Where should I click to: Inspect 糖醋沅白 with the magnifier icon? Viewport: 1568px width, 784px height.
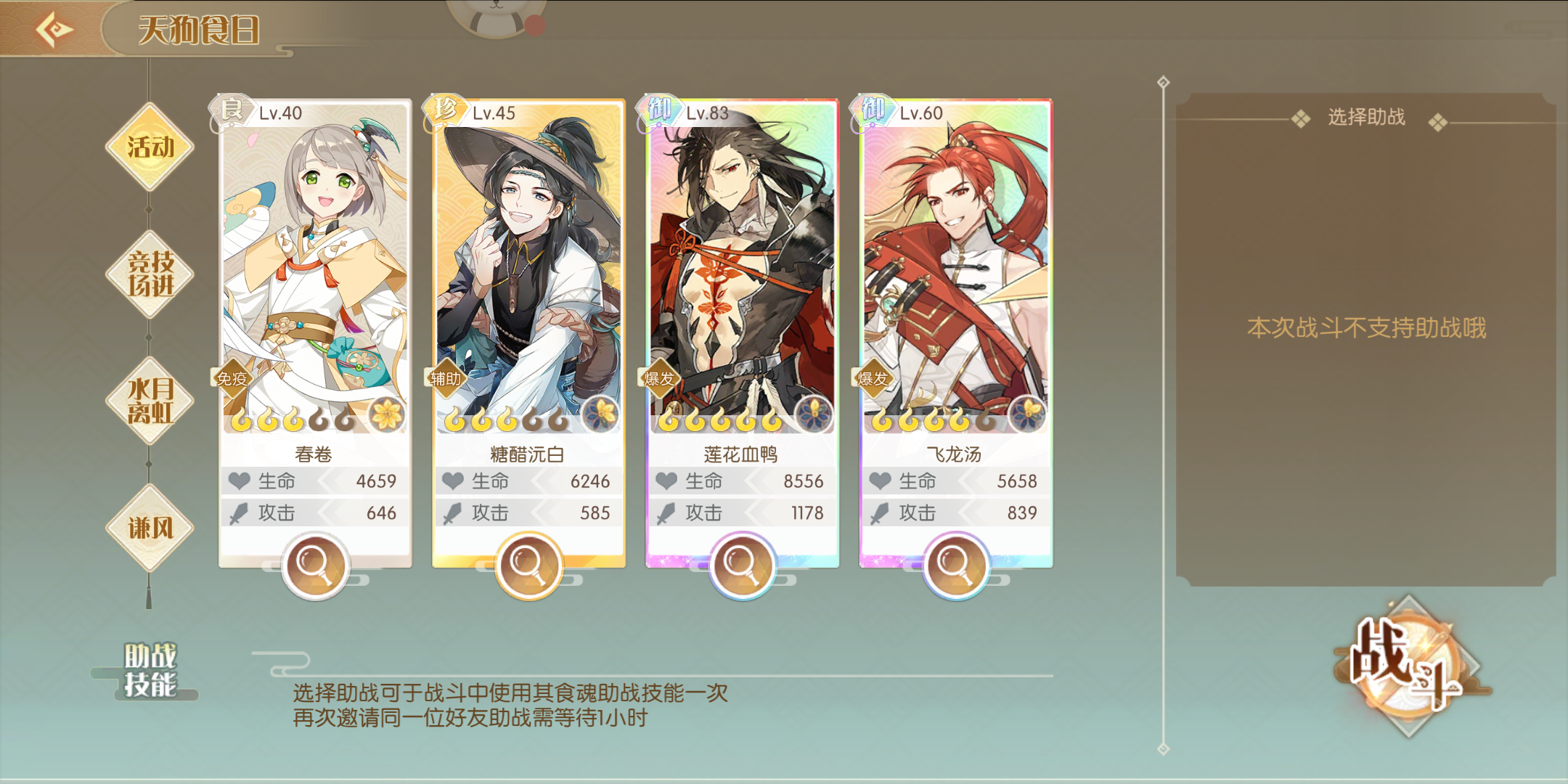(528, 565)
